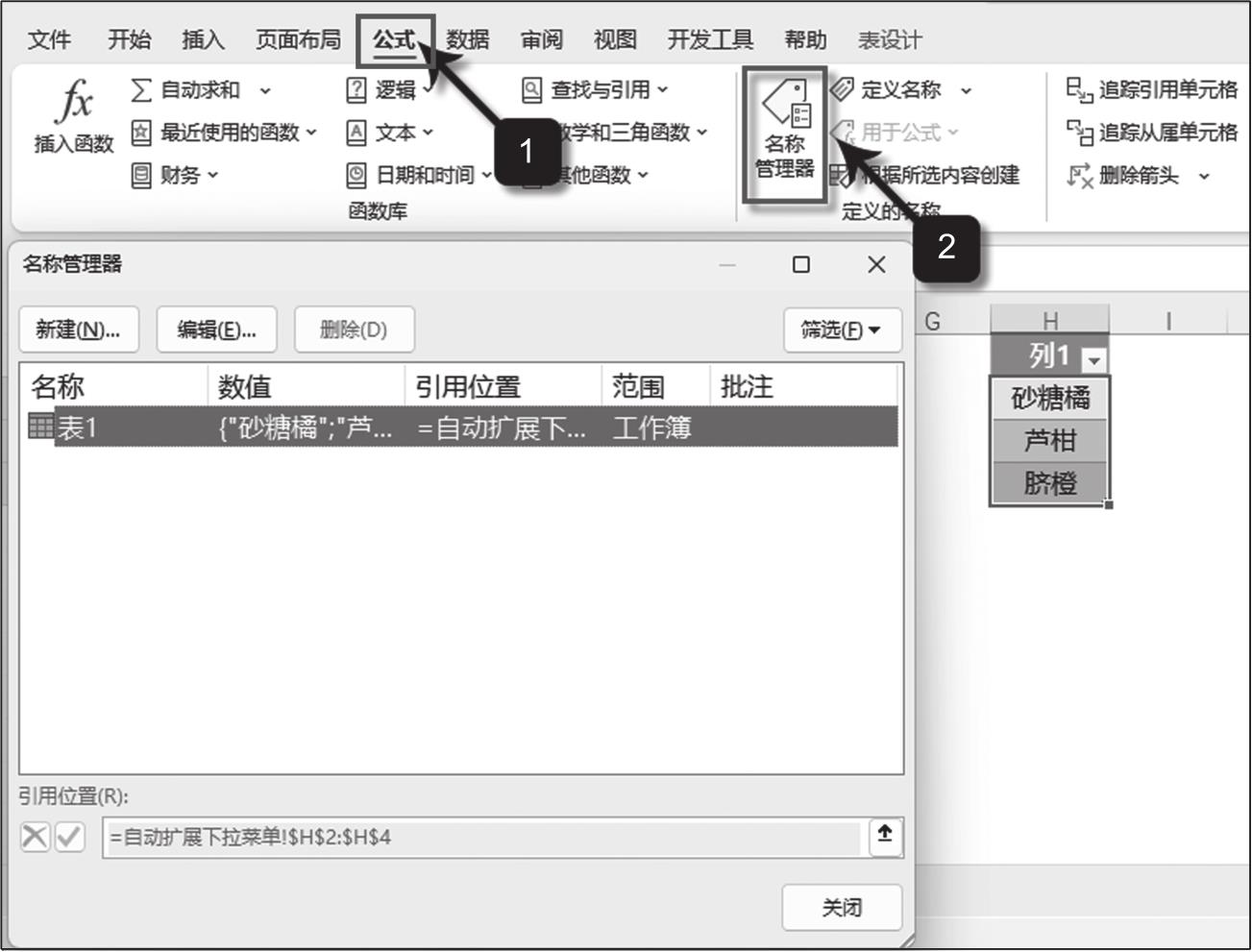Open the 列1 column filter dropdown
The width and height of the screenshot is (1252, 952).
[1093, 360]
